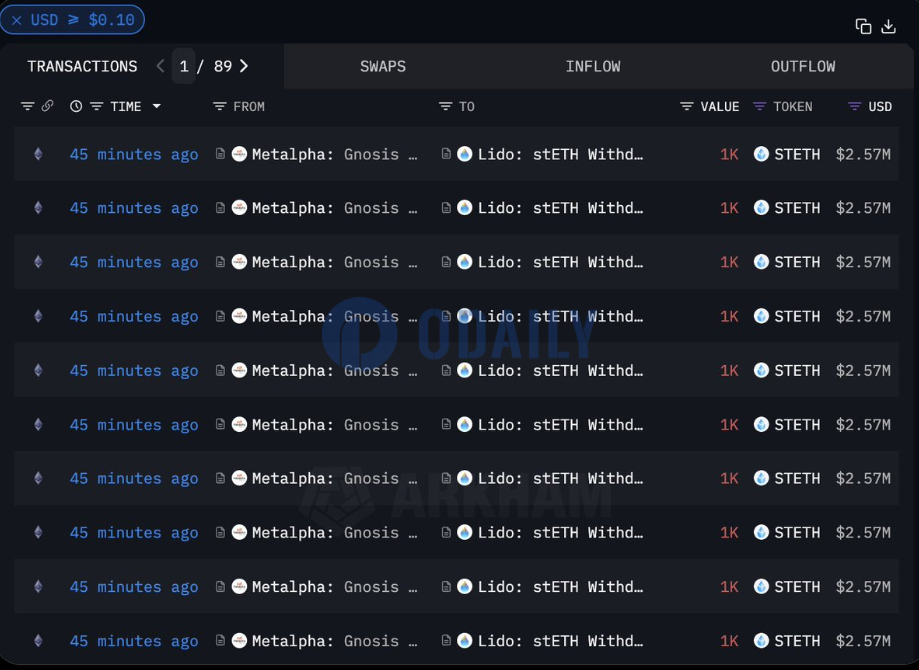
Task: Click the FROM column header
Action: click(x=249, y=107)
